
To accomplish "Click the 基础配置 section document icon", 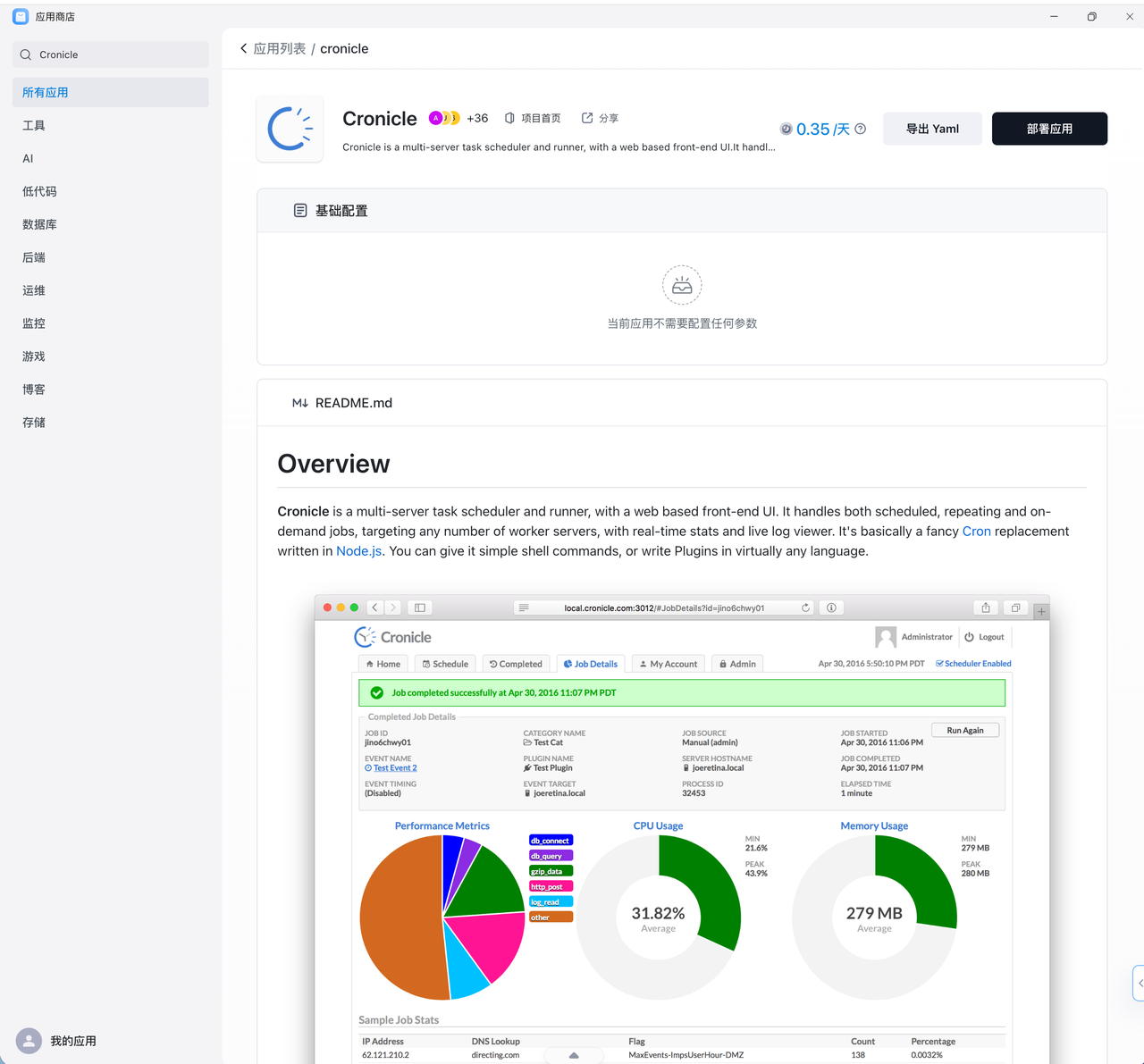I will click(x=300, y=211).
